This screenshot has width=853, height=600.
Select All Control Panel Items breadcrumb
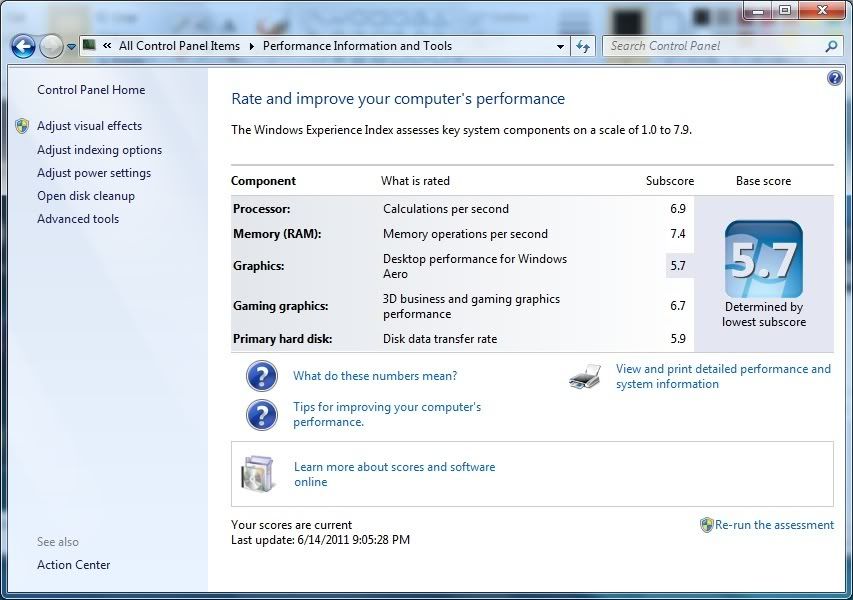[x=179, y=46]
